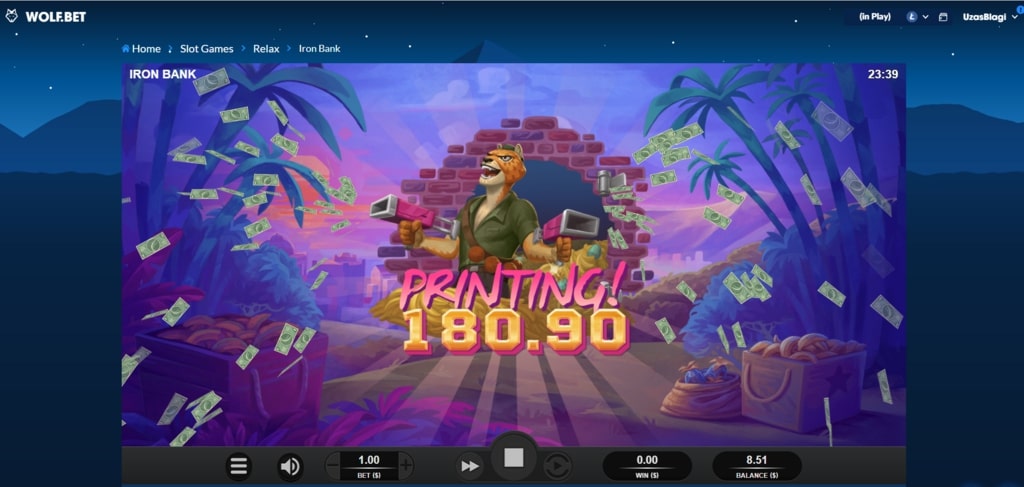Open the Relax provider breadcrumb

(x=266, y=48)
